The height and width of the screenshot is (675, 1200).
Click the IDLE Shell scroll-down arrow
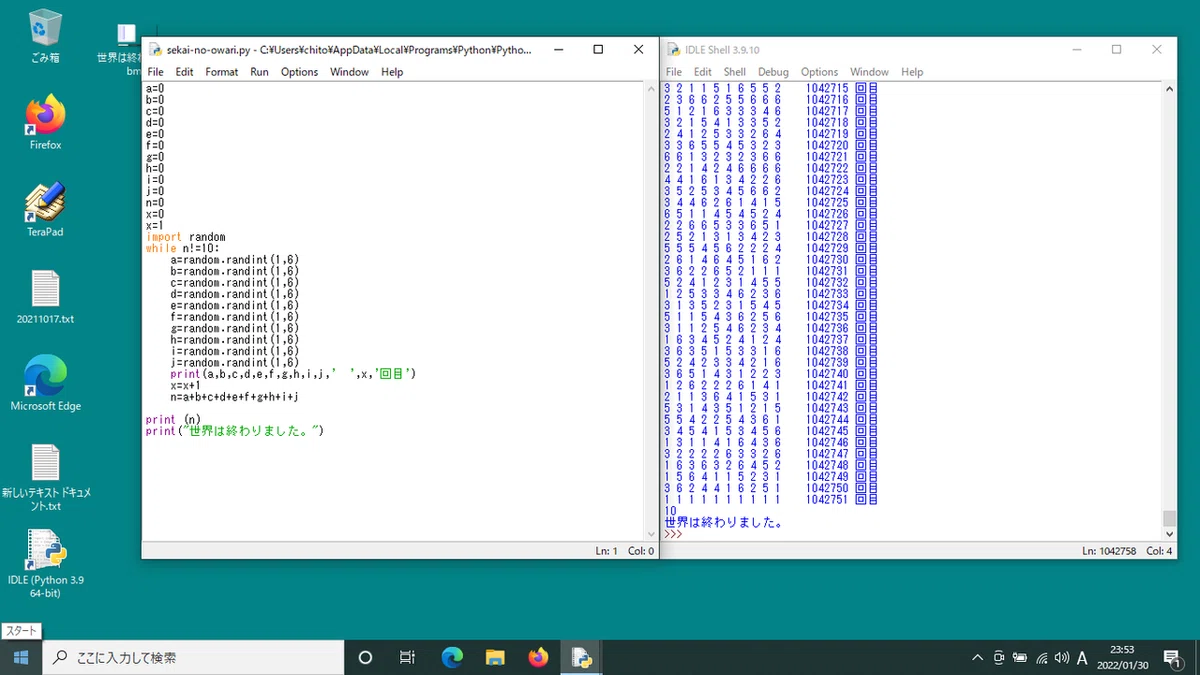1169,536
